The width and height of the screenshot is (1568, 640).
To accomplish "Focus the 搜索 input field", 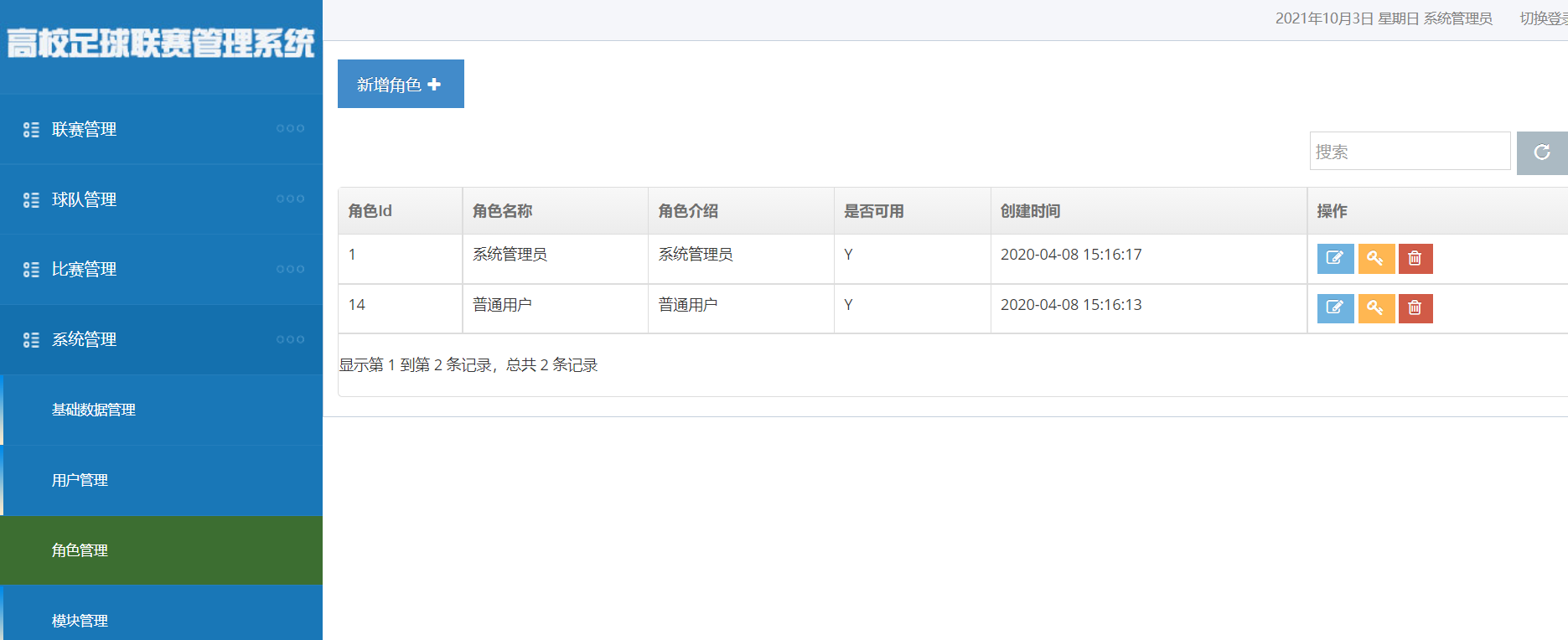I will coord(1410,152).
